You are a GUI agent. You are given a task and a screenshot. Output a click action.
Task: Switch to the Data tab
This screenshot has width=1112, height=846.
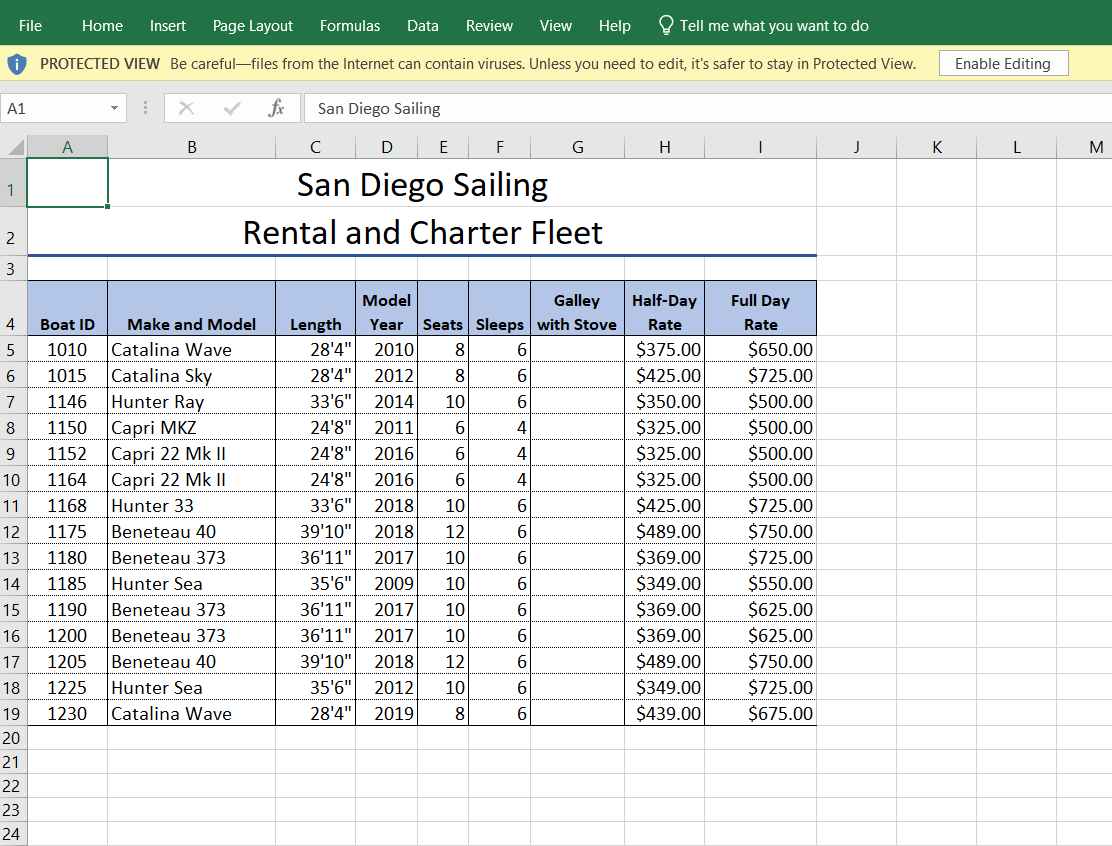pyautogui.click(x=423, y=26)
